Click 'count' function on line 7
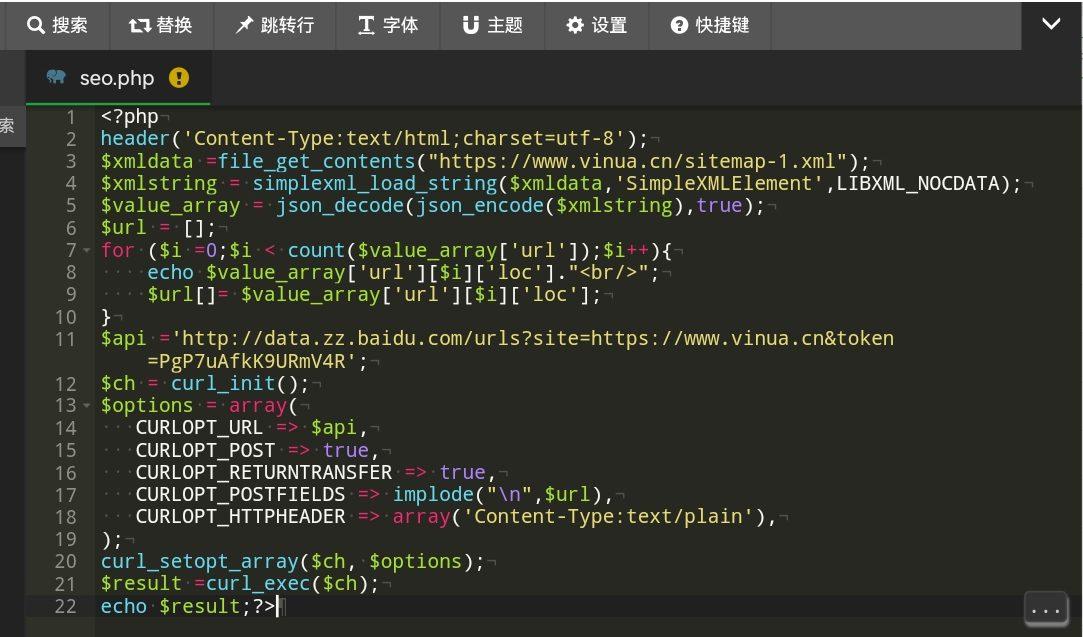 coord(316,249)
